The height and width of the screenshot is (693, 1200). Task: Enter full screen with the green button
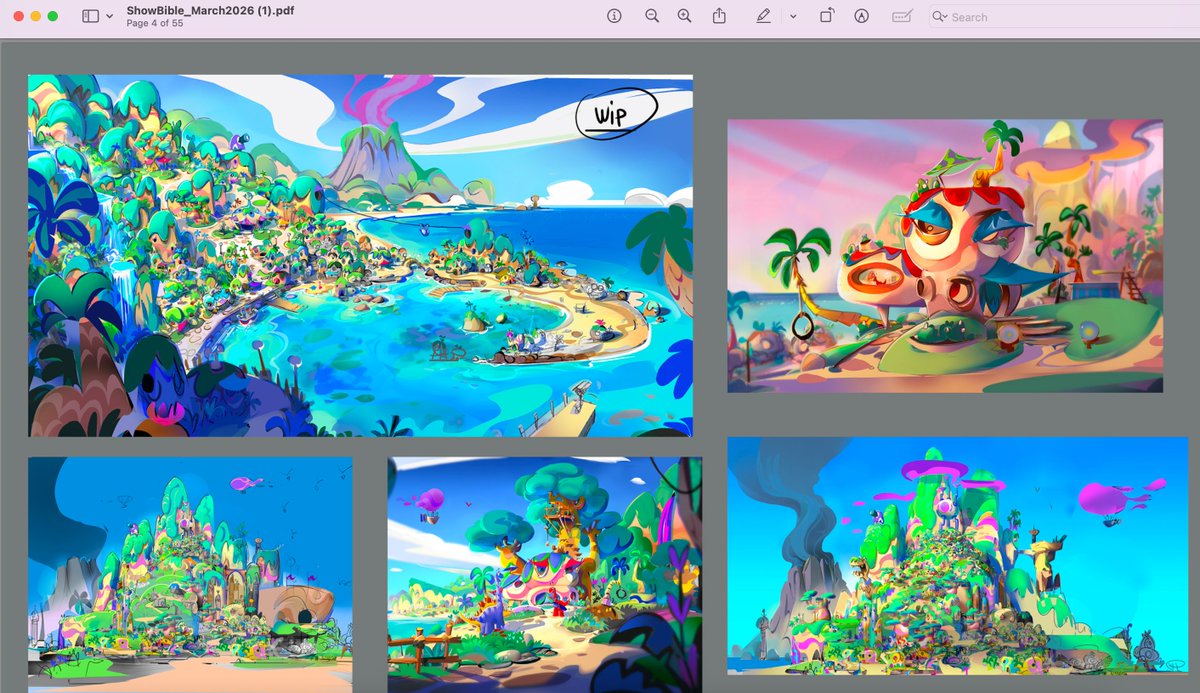click(52, 17)
